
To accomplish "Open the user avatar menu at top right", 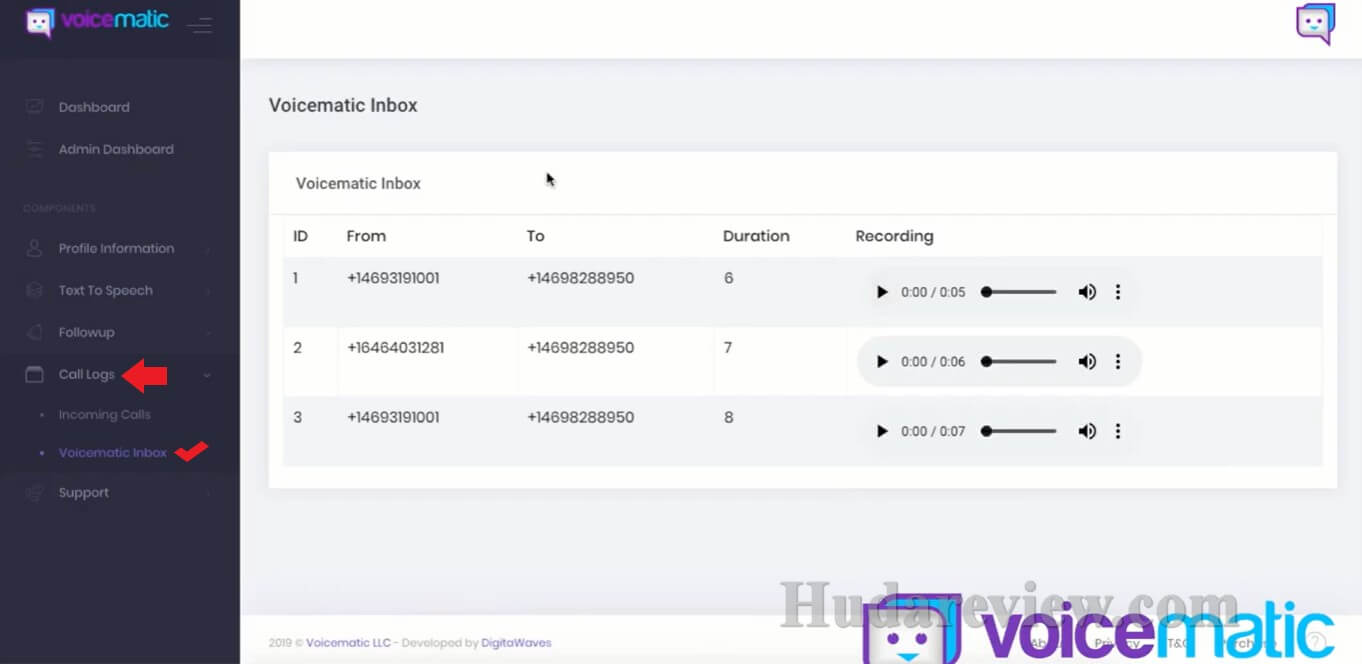I will pos(1315,24).
